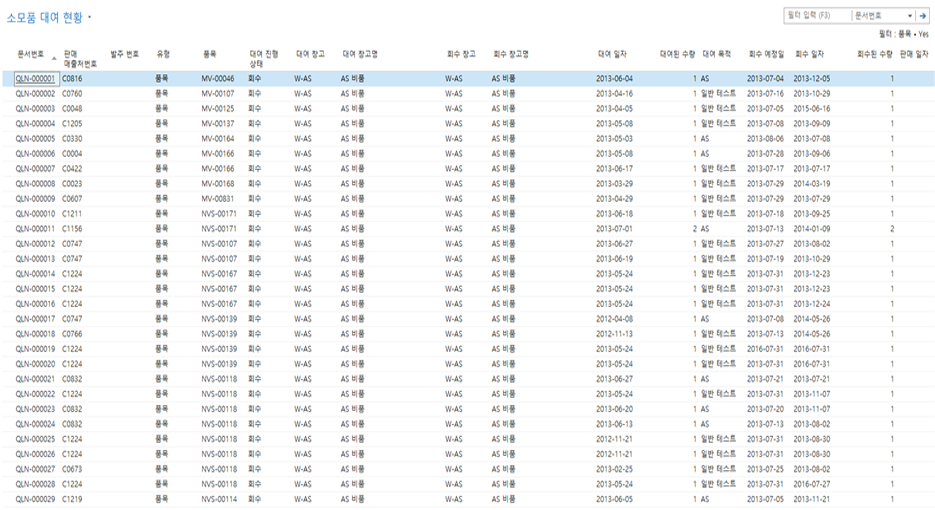Click the 유형 column header

point(163,54)
